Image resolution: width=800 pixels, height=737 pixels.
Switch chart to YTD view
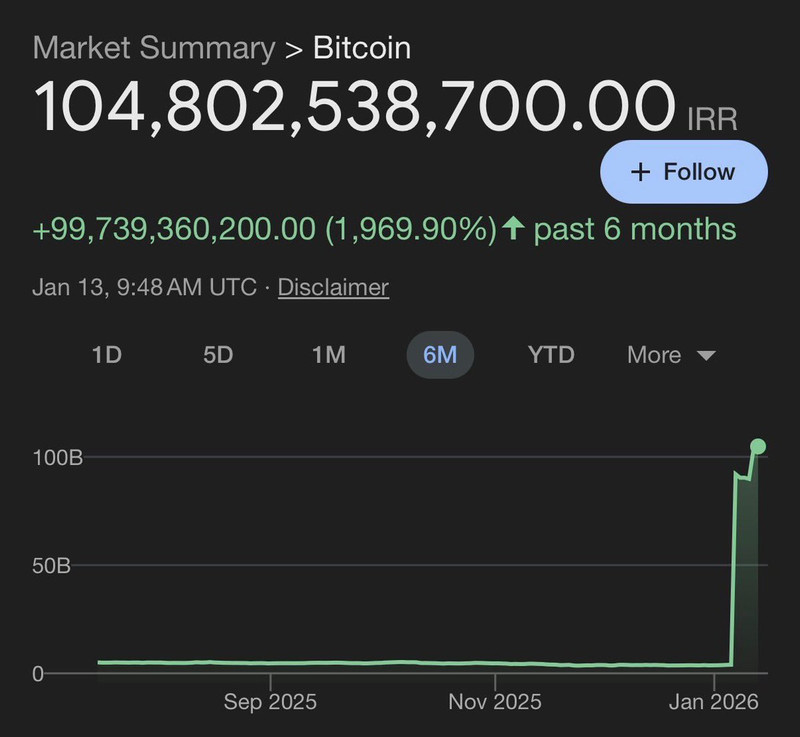click(551, 355)
